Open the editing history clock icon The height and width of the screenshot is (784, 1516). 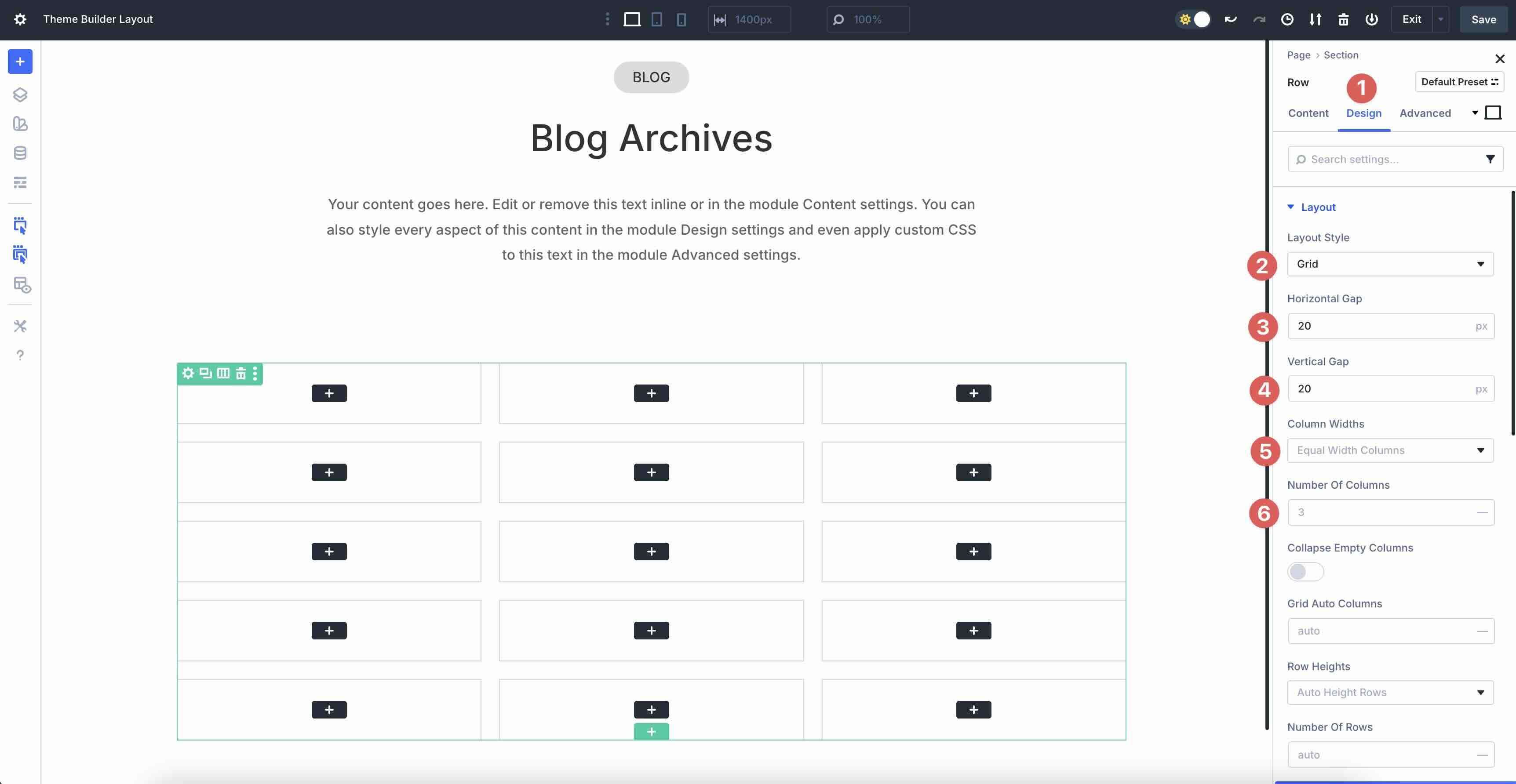click(x=1288, y=19)
